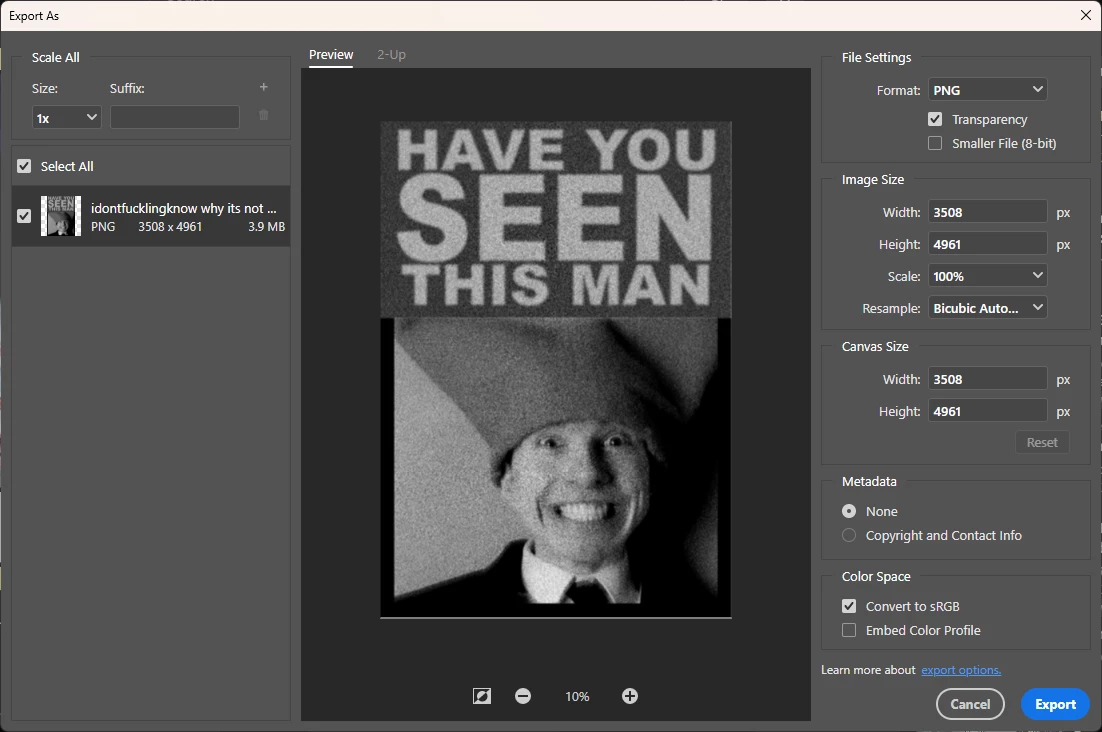Close the Export As dialog
Screen dimensions: 1102x732
tap(1086, 15)
